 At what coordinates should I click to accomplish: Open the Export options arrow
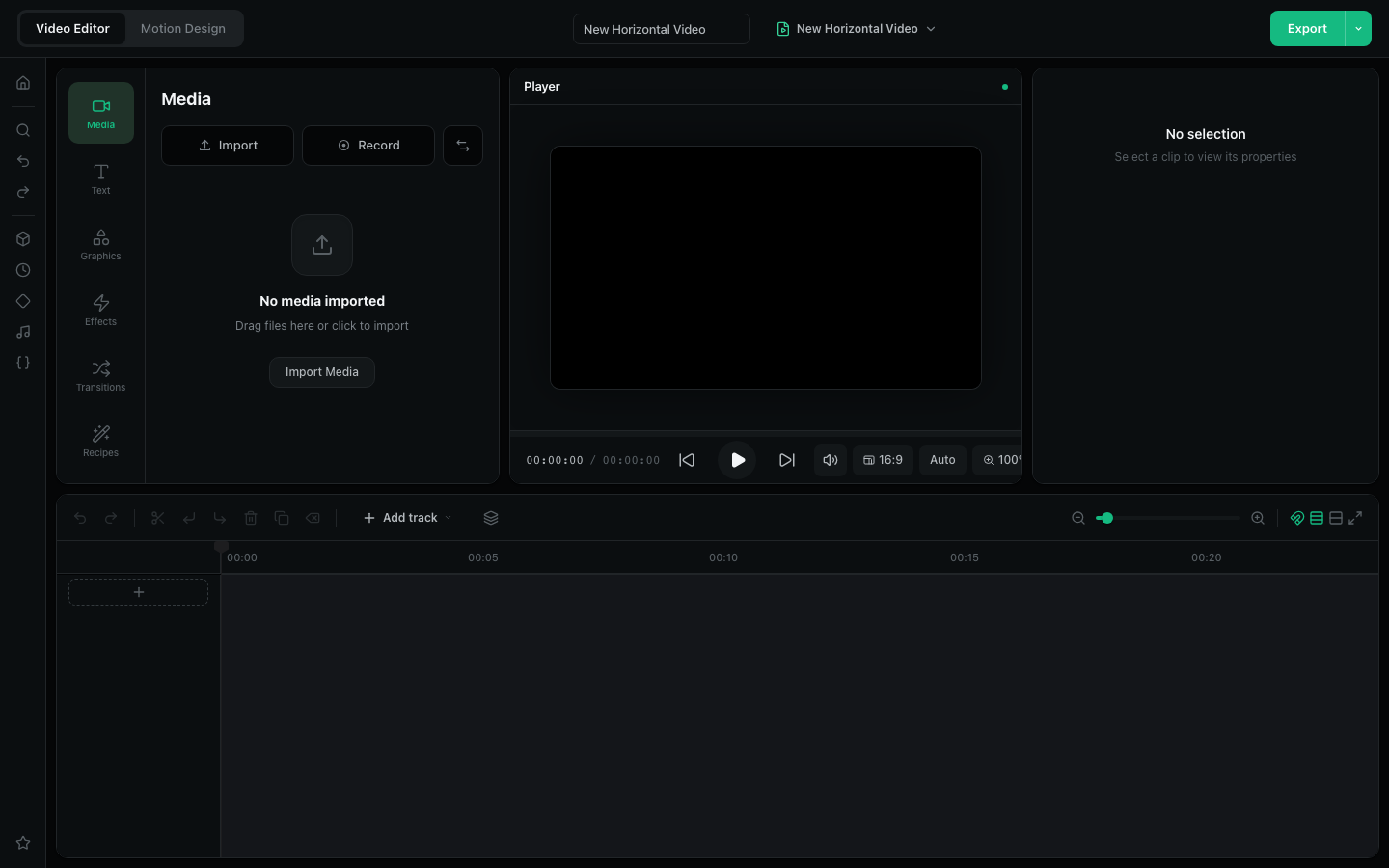(x=1358, y=29)
